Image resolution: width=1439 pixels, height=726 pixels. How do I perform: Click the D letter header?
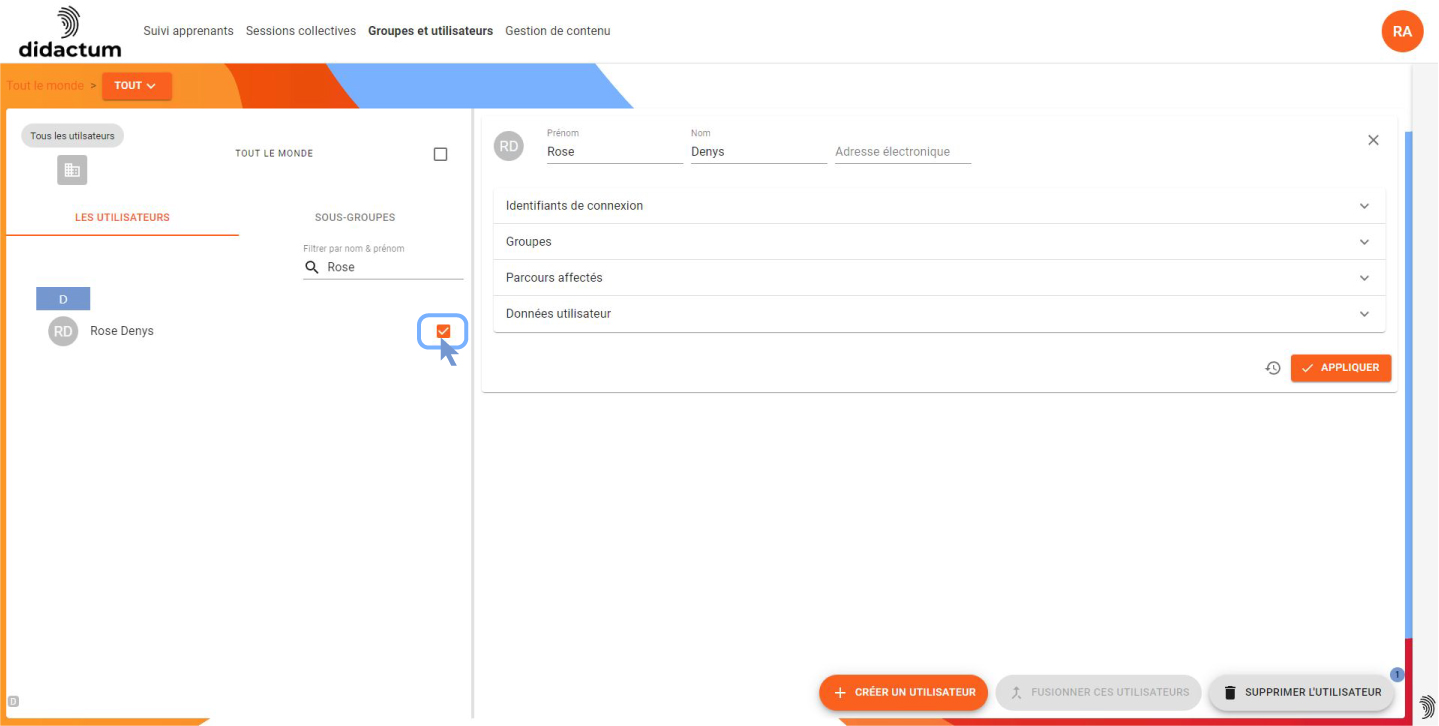[x=63, y=299]
